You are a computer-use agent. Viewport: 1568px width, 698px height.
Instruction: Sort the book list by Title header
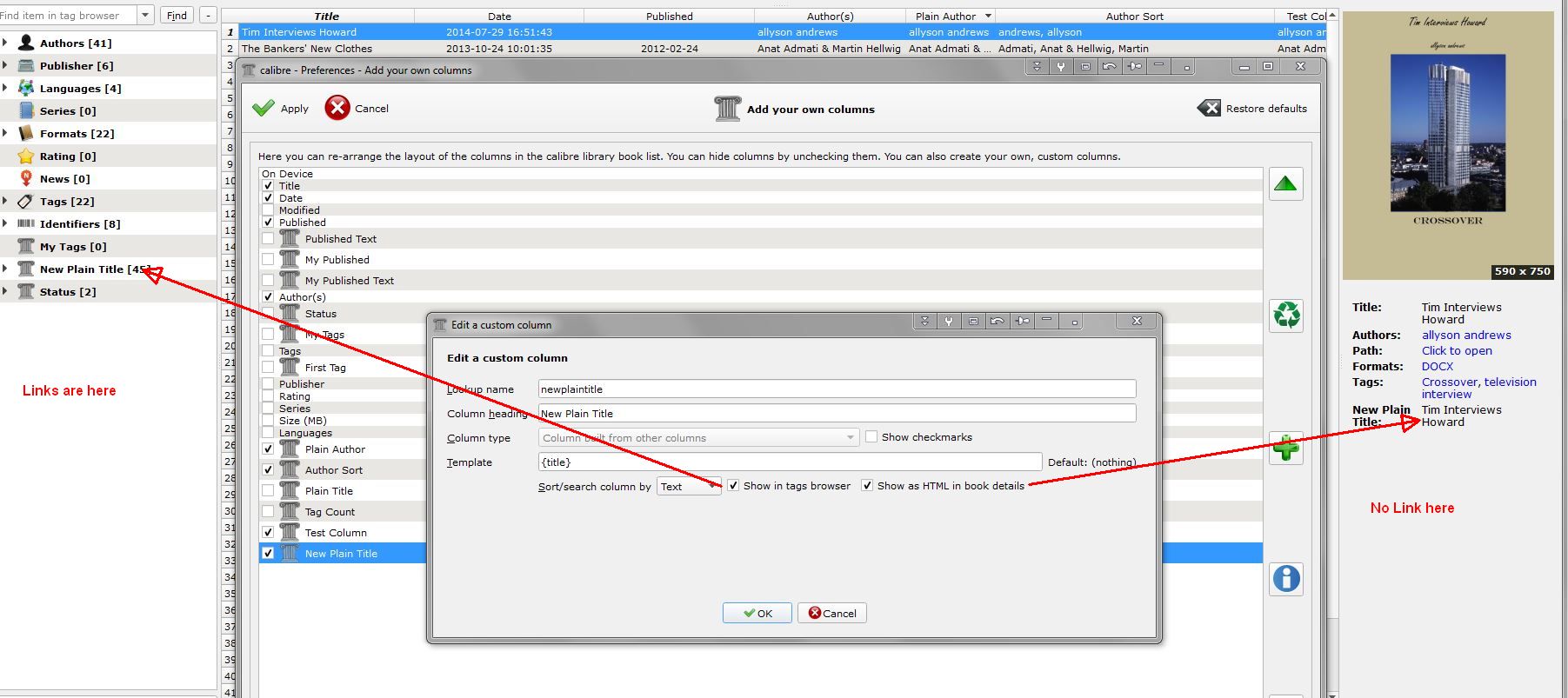(327, 16)
